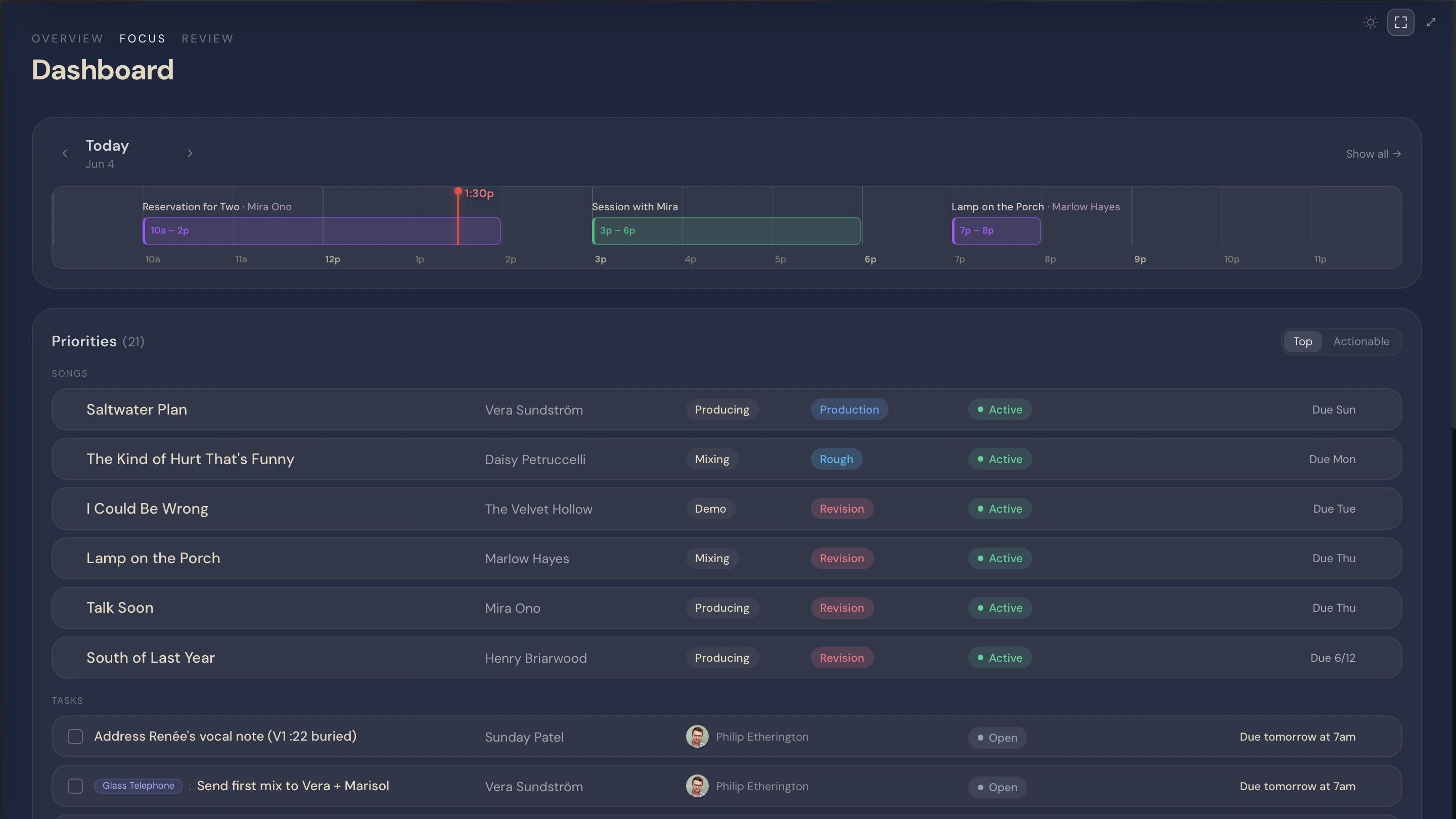Go to previous day with left chevron

coord(65,153)
